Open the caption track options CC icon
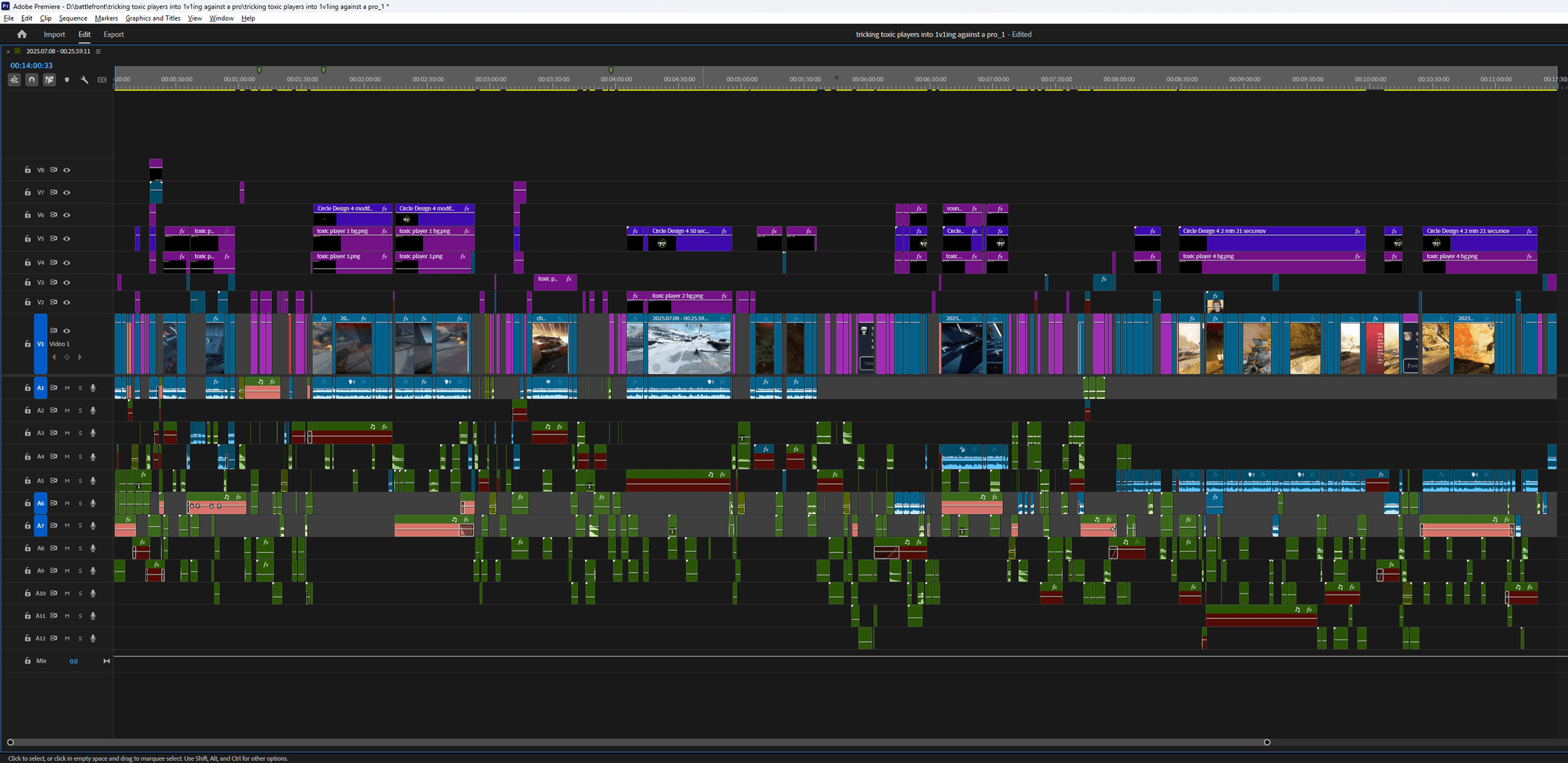This screenshot has width=1568, height=763. pos(102,80)
